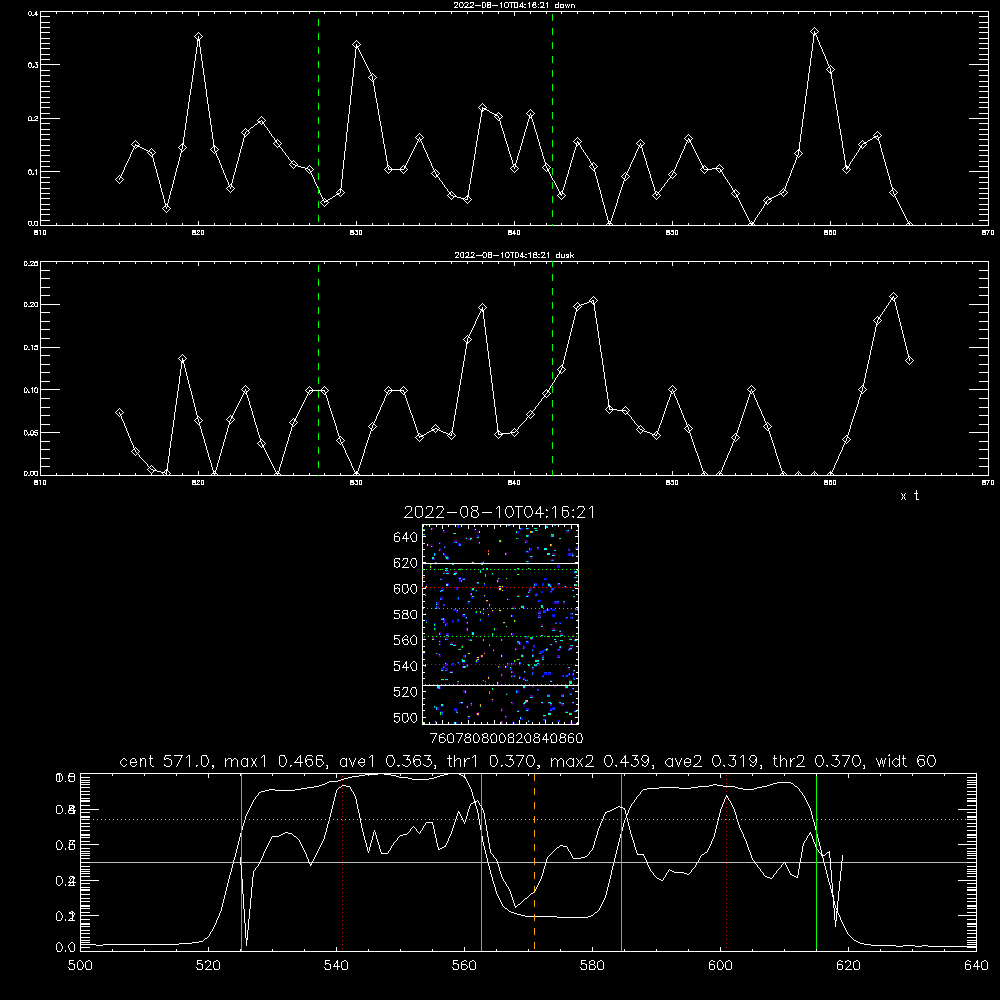Click the 'max2 0.439' value in stats line
1000x1000 pixels.
pos(601,761)
